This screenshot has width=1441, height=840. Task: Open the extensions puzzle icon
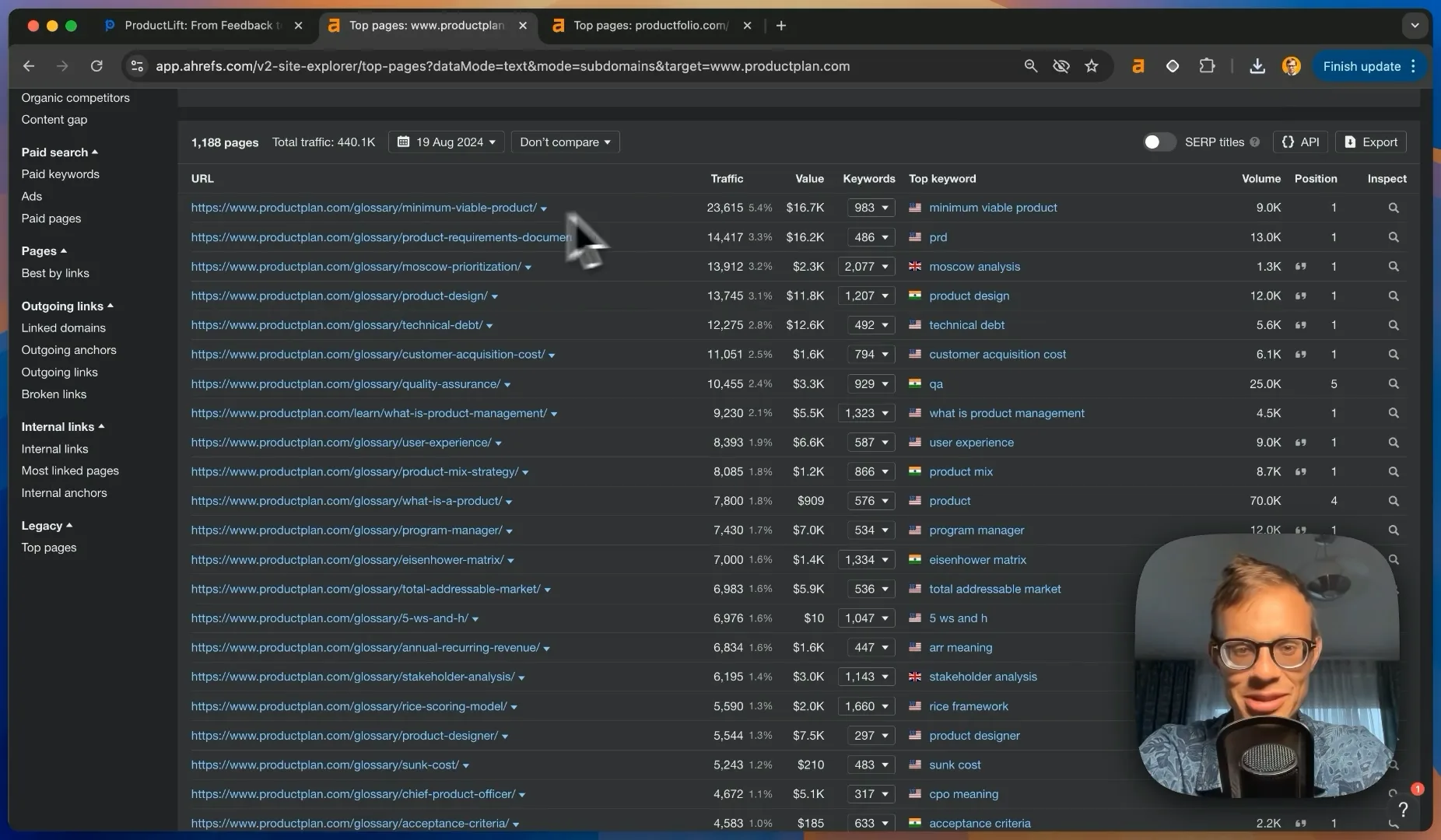(1207, 66)
